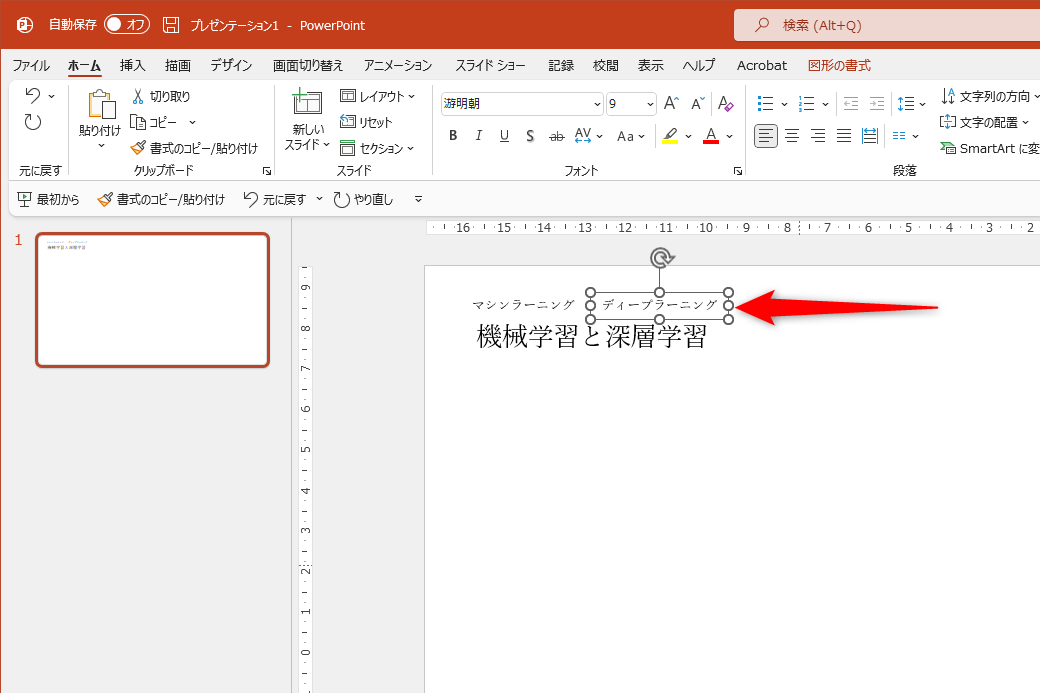Toggle the AutoSave switch
This screenshot has height=693, width=1040.
pos(127,25)
